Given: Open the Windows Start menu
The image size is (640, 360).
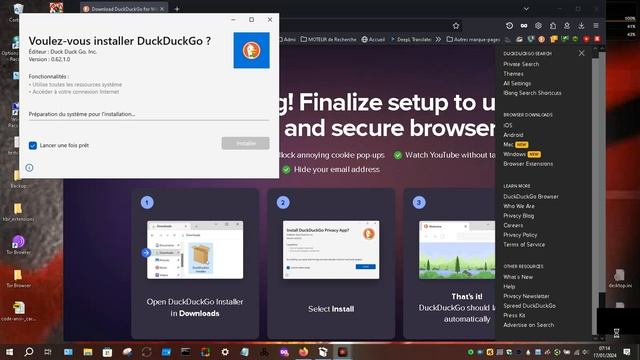Looking at the screenshot, I should tap(9, 352).
